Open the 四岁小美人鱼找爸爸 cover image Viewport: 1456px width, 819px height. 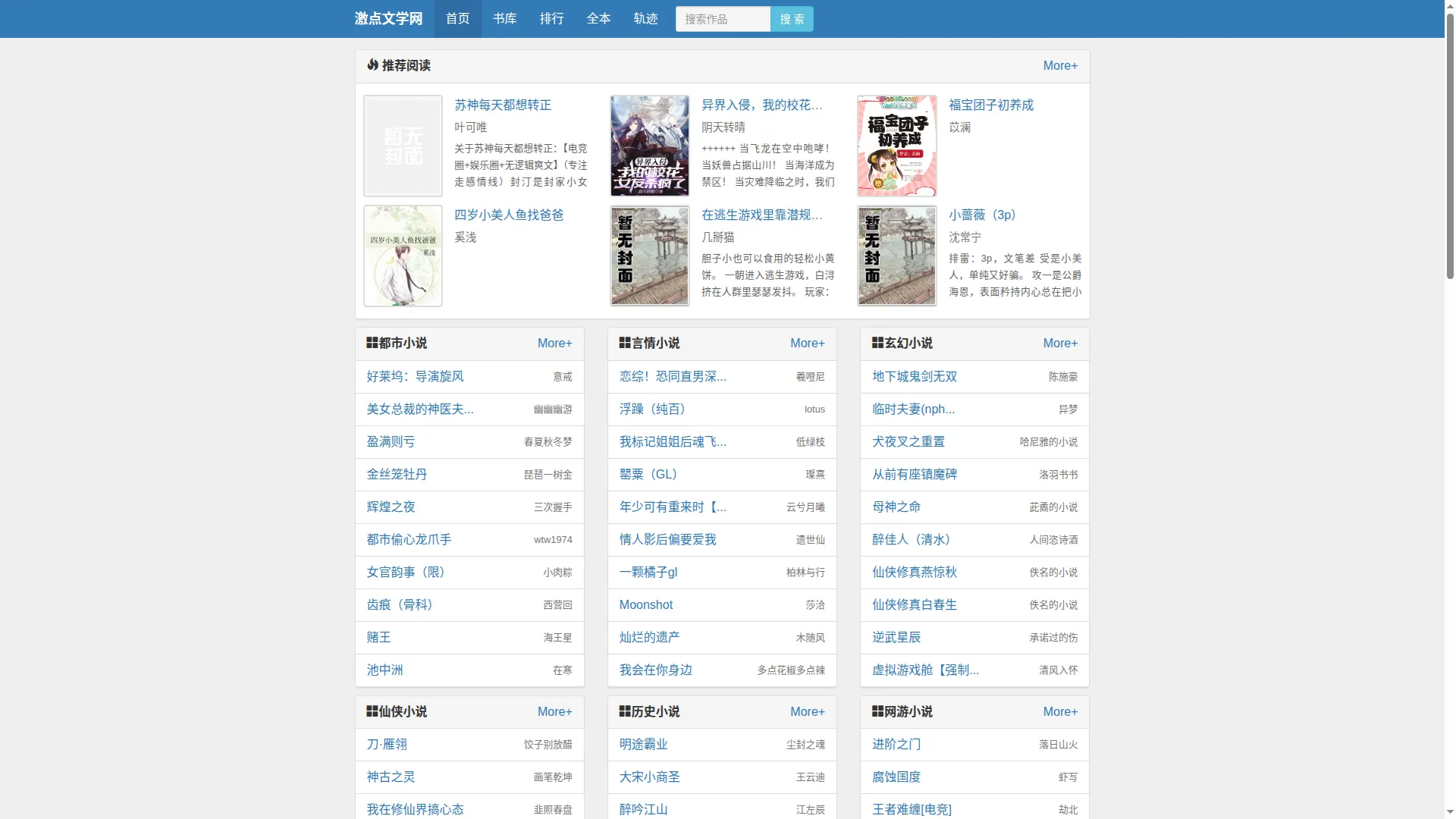point(403,256)
